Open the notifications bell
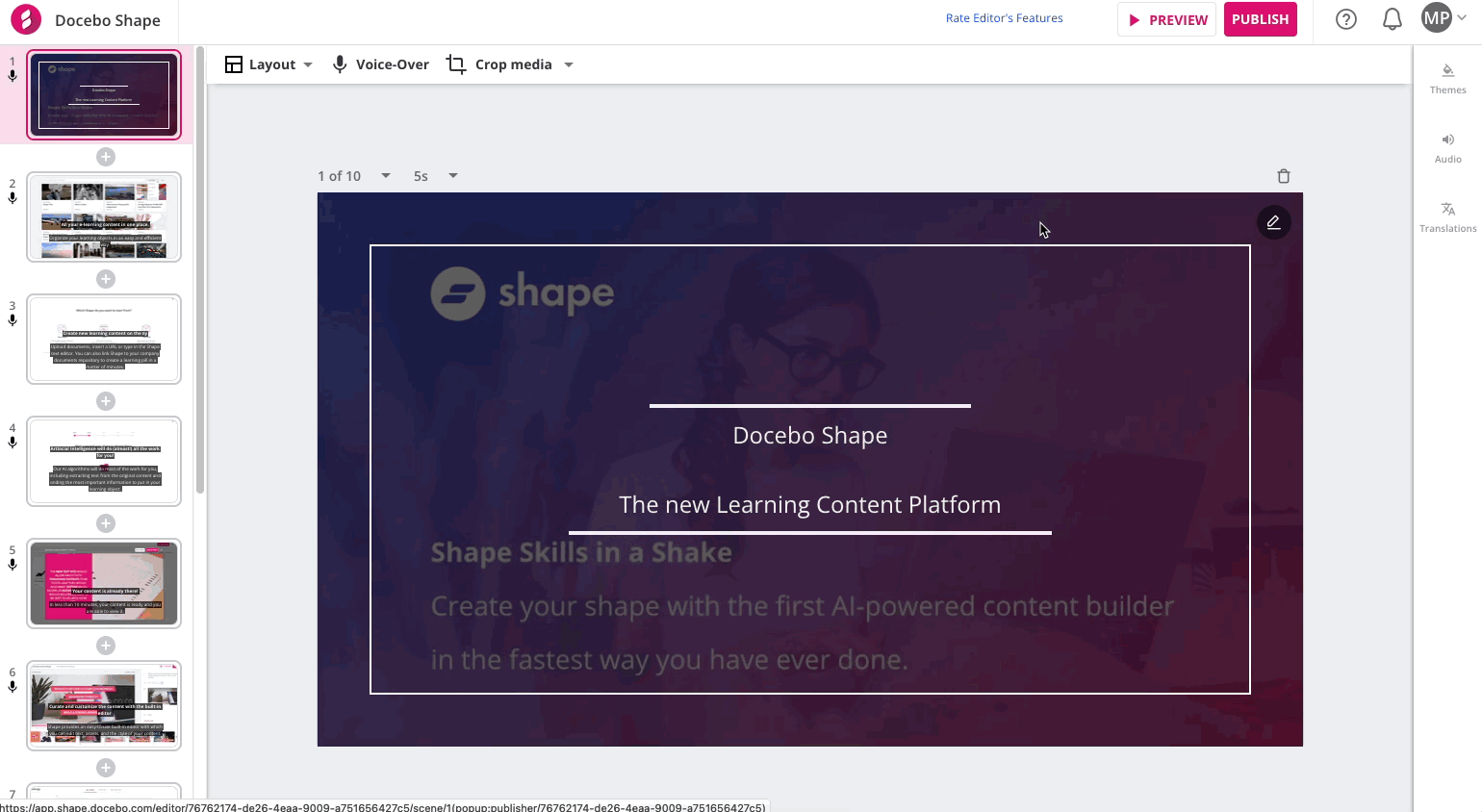Viewport: 1482px width, 812px height. click(x=1393, y=19)
